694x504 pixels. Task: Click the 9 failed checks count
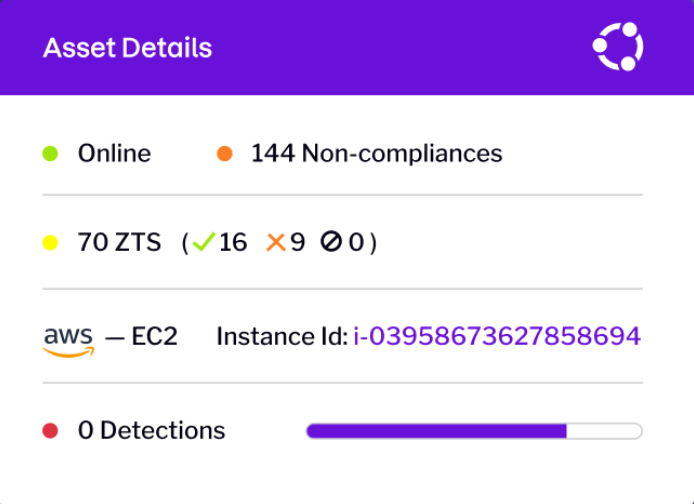pos(297,242)
